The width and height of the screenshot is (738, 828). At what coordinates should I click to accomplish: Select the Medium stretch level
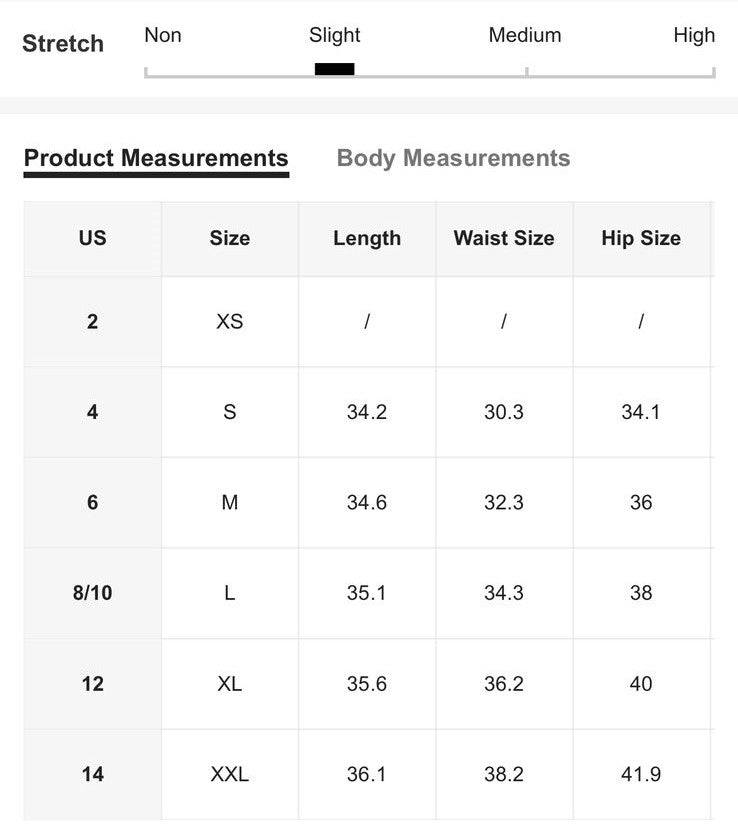point(524,36)
